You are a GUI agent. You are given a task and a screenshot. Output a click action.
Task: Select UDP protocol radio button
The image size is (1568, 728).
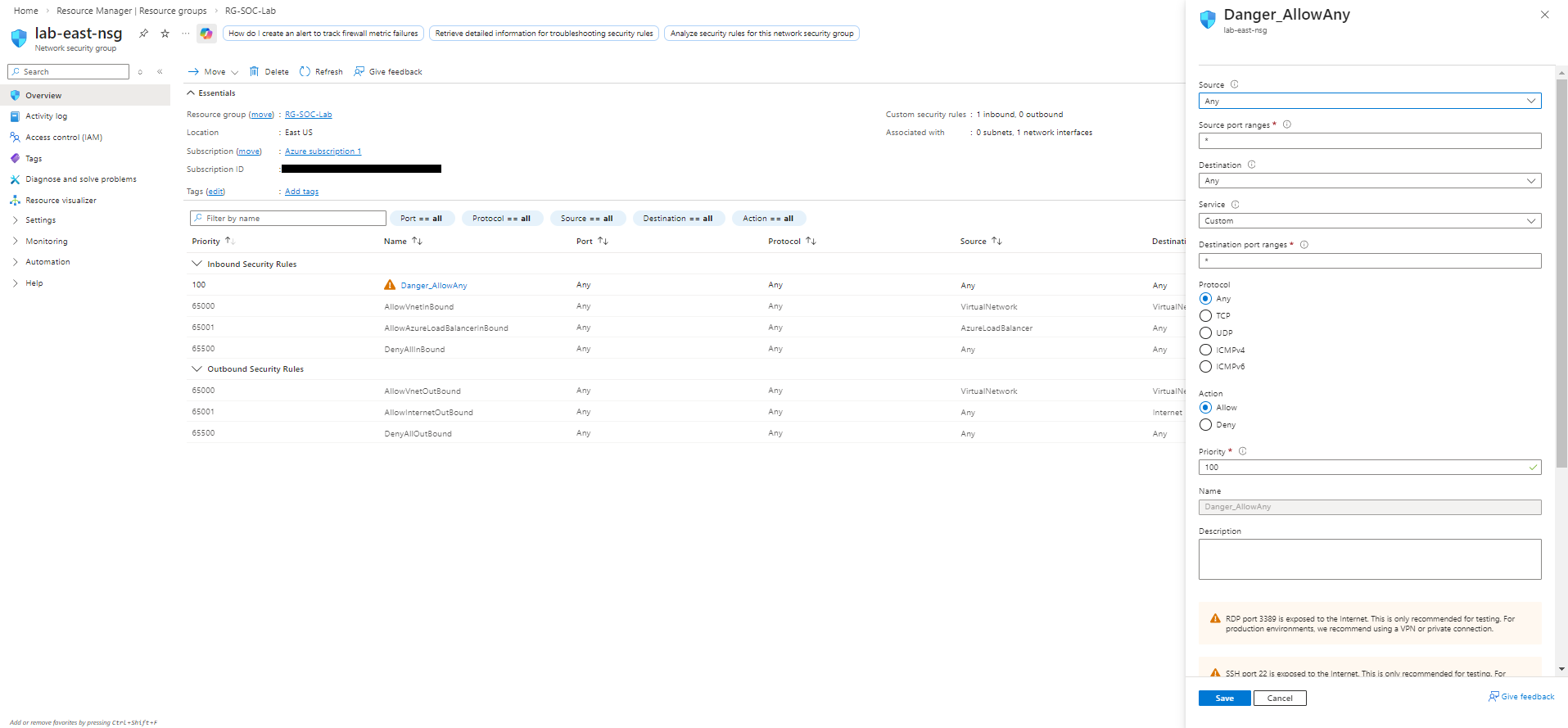click(x=1205, y=333)
